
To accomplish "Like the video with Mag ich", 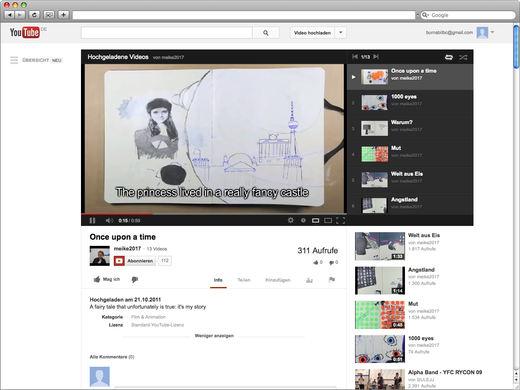I will [107, 279].
